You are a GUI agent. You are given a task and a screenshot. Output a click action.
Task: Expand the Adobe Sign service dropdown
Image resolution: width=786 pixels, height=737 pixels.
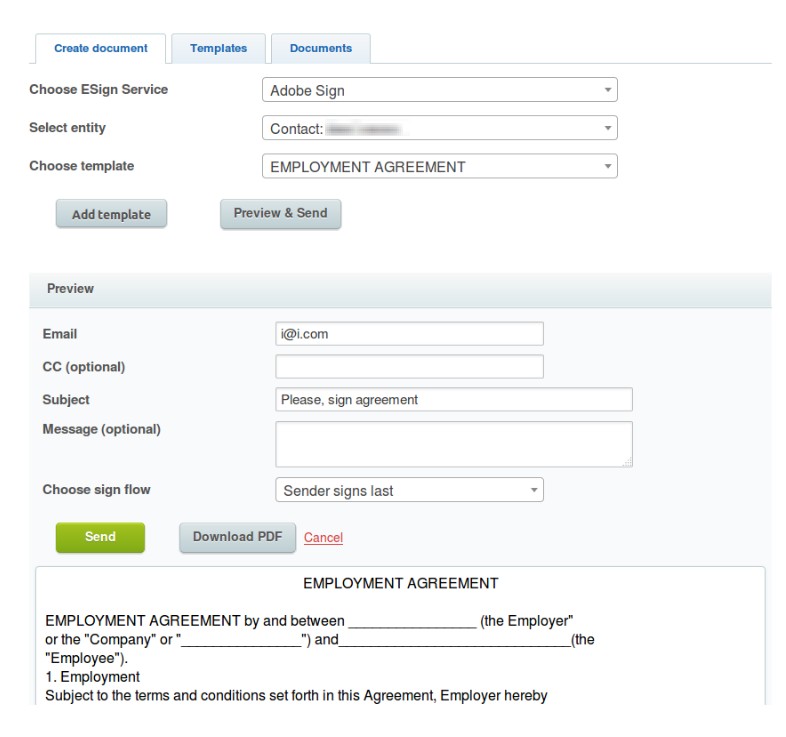click(439, 90)
